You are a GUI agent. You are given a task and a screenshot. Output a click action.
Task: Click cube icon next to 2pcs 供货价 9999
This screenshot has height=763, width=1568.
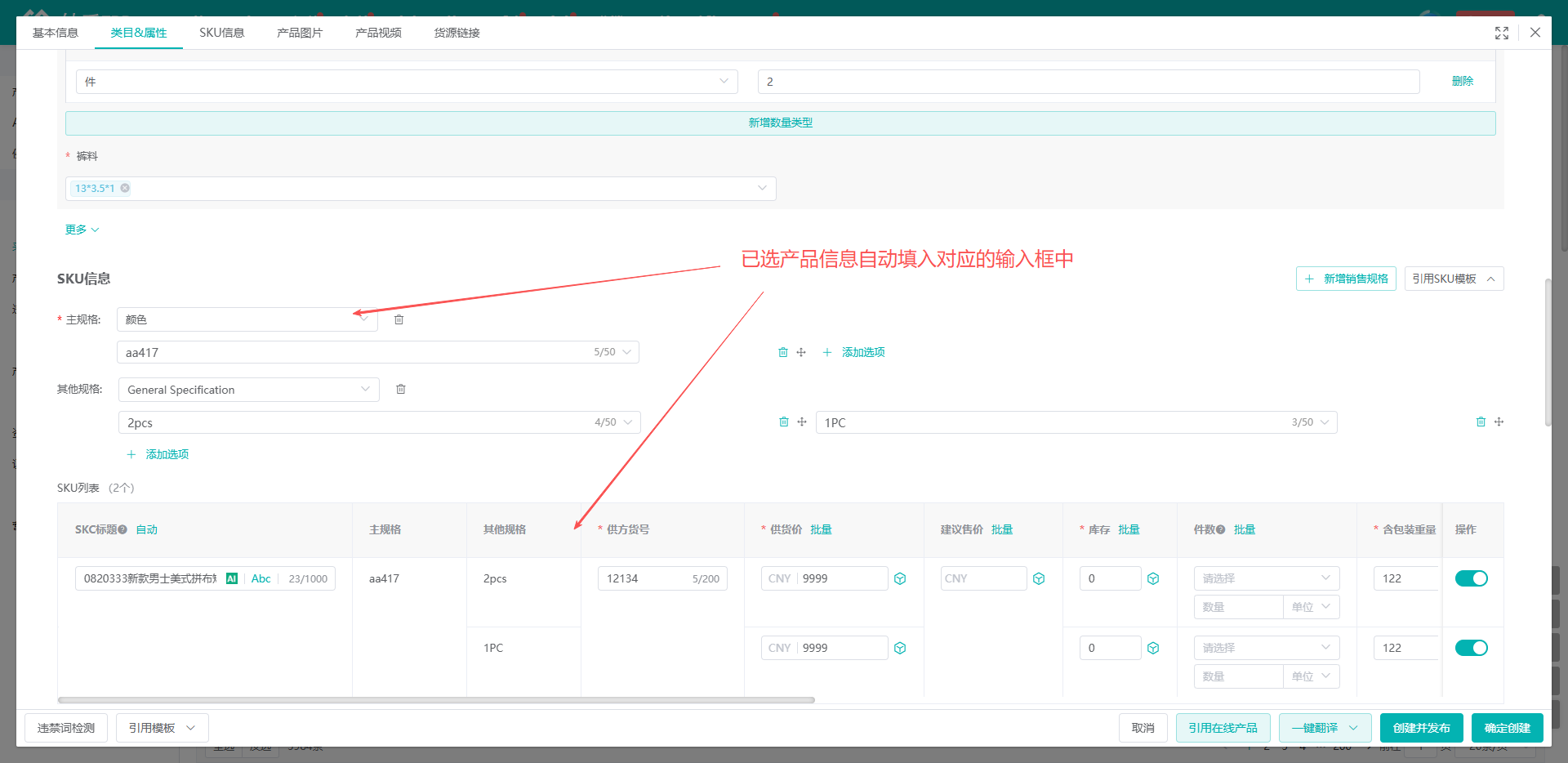click(x=900, y=578)
